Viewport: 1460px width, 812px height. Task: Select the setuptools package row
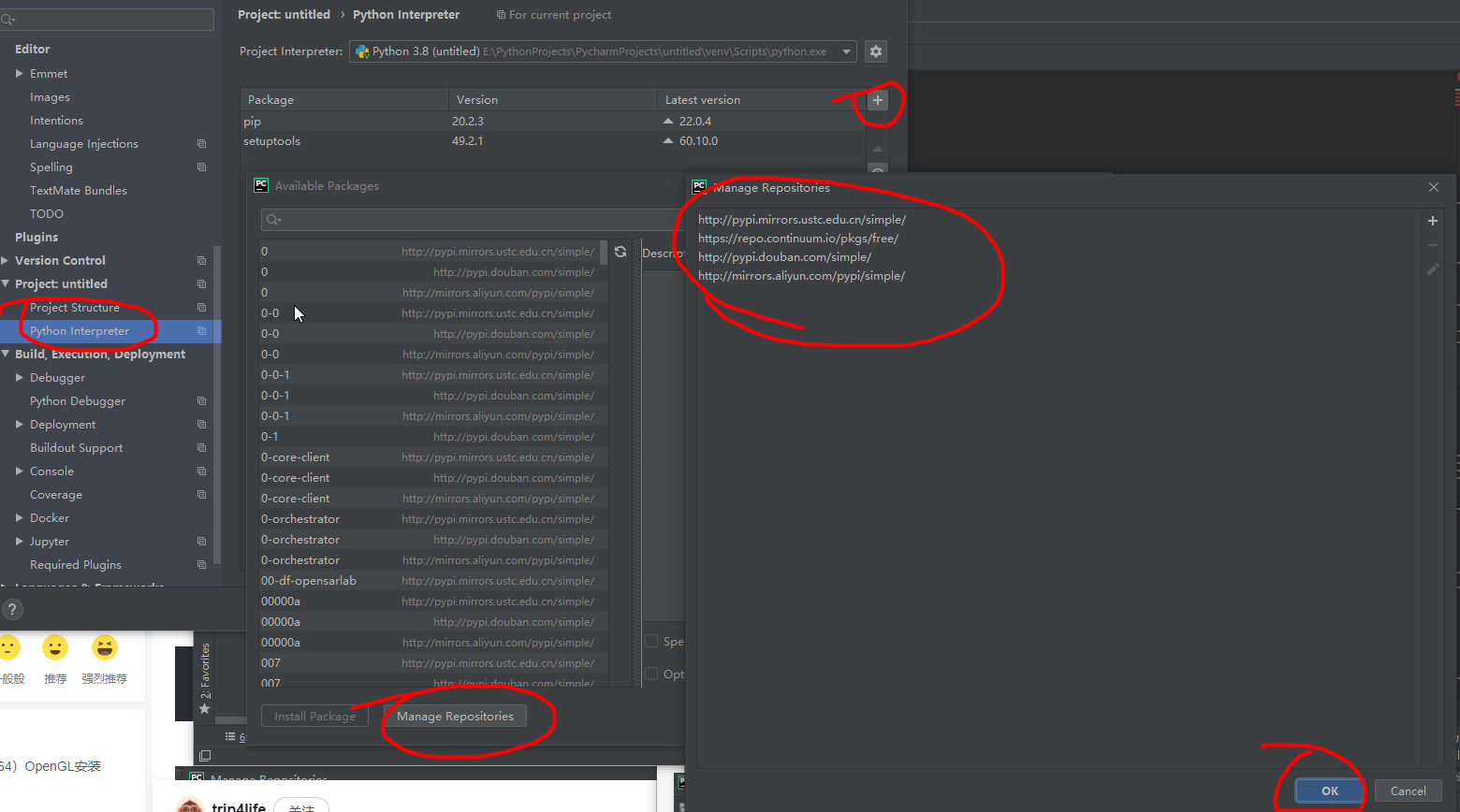[553, 141]
